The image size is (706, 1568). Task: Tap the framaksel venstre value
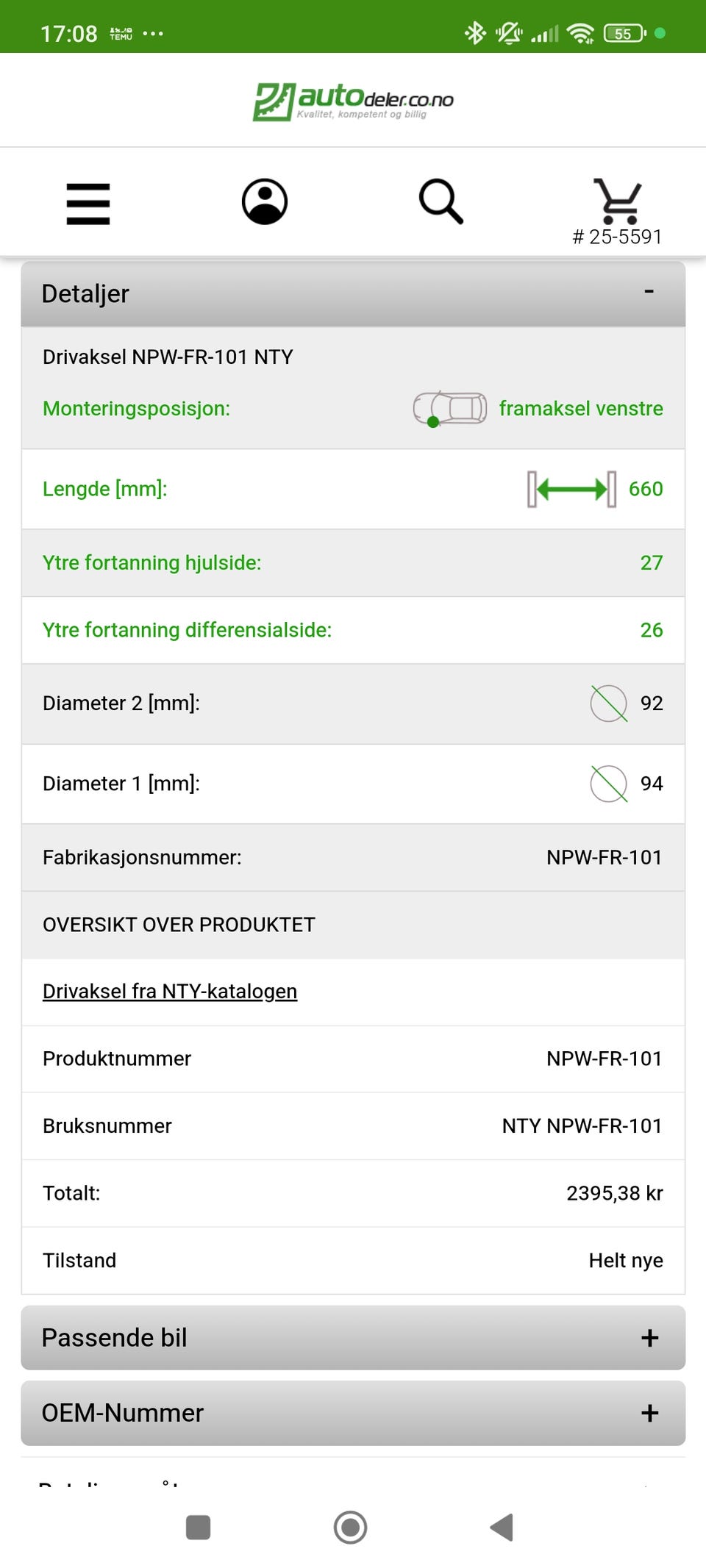(x=581, y=409)
